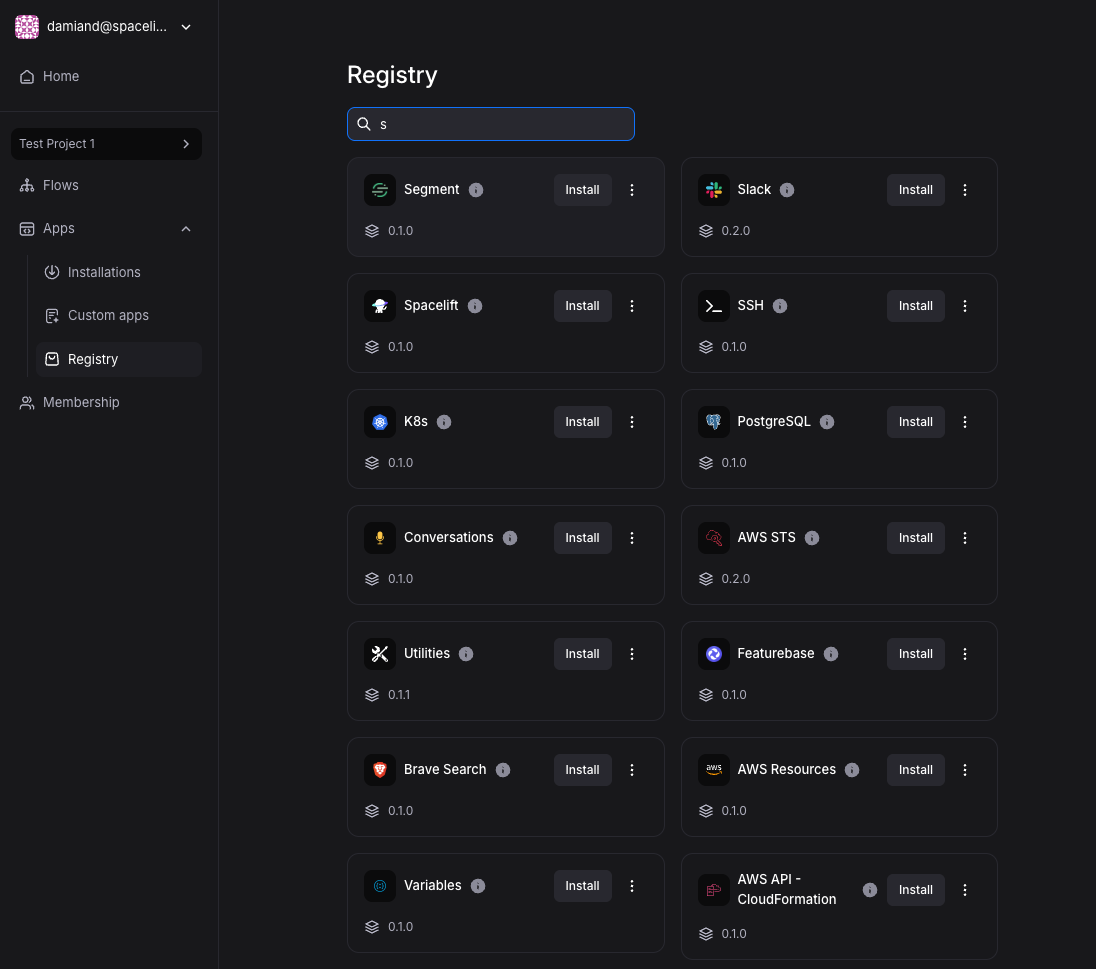This screenshot has width=1096, height=969.
Task: Select the Conversations microphone icon
Action: (380, 537)
